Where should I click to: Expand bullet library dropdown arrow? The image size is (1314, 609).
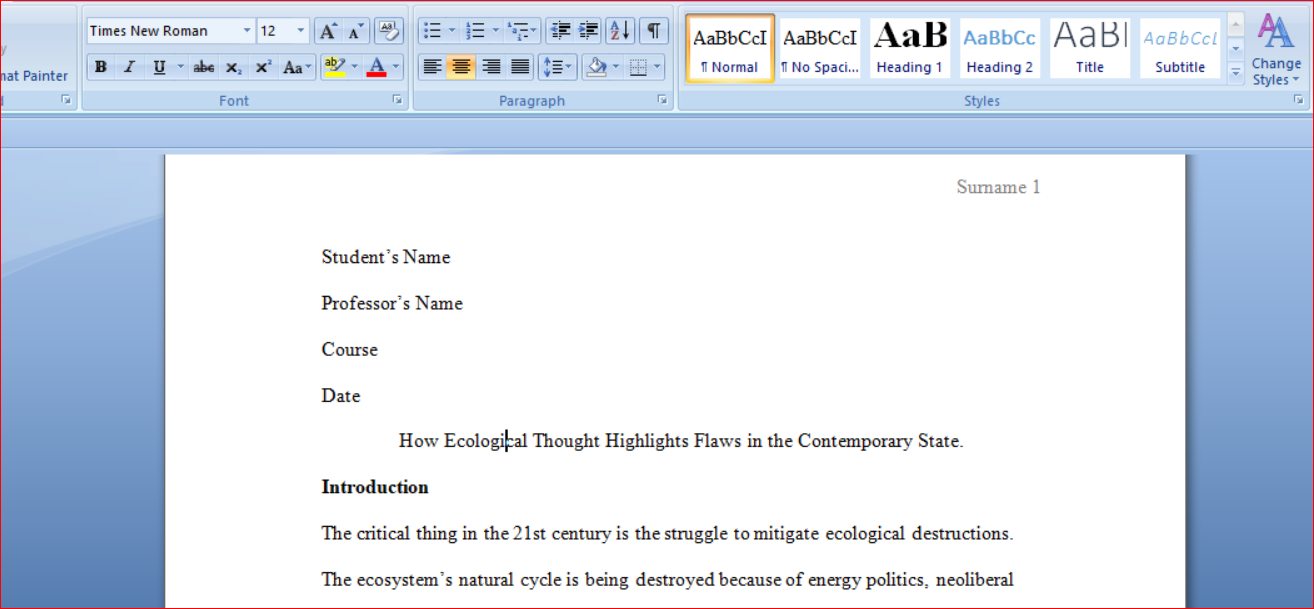pos(451,31)
